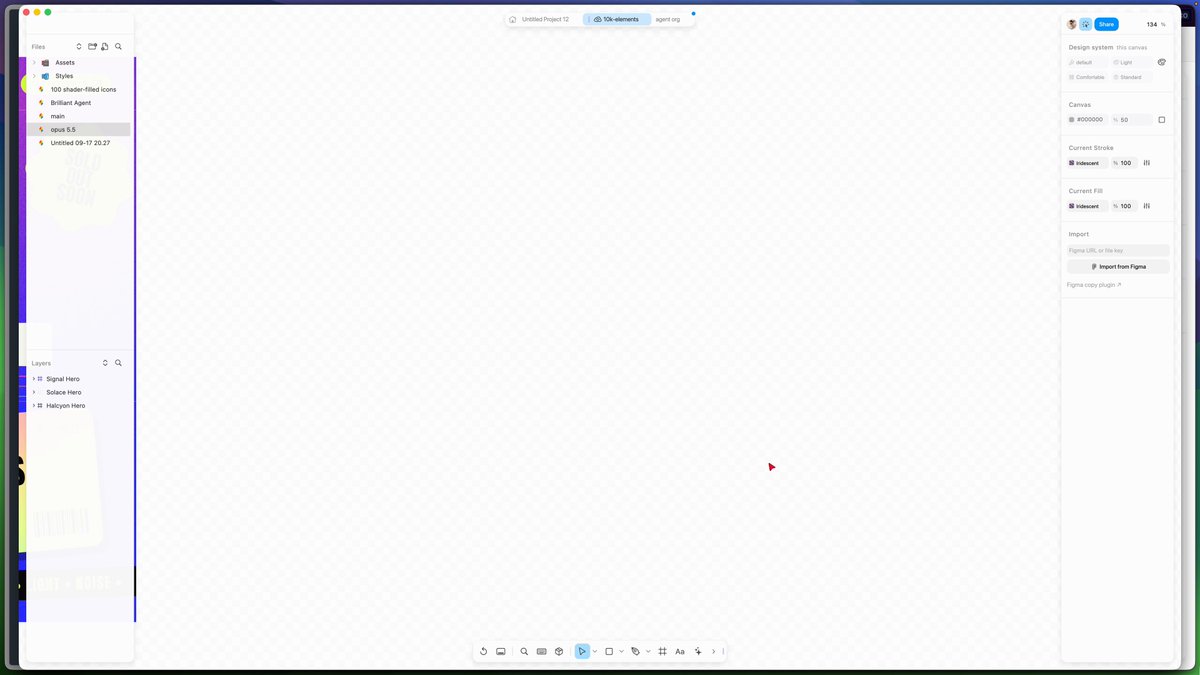Image resolution: width=1200 pixels, height=675 pixels.
Task: Select the Aa text tool
Action: coord(680,651)
